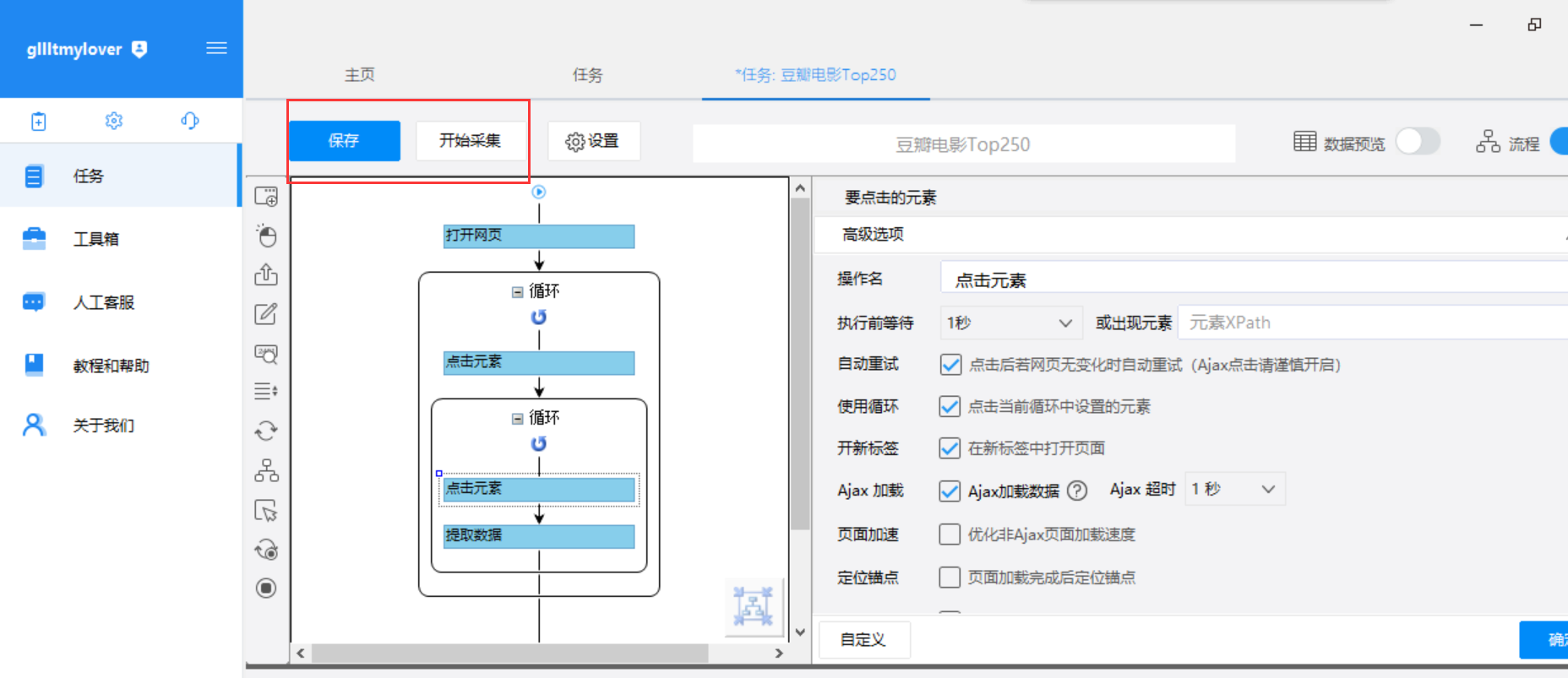Enable the 页面加速 checkbox

950,534
